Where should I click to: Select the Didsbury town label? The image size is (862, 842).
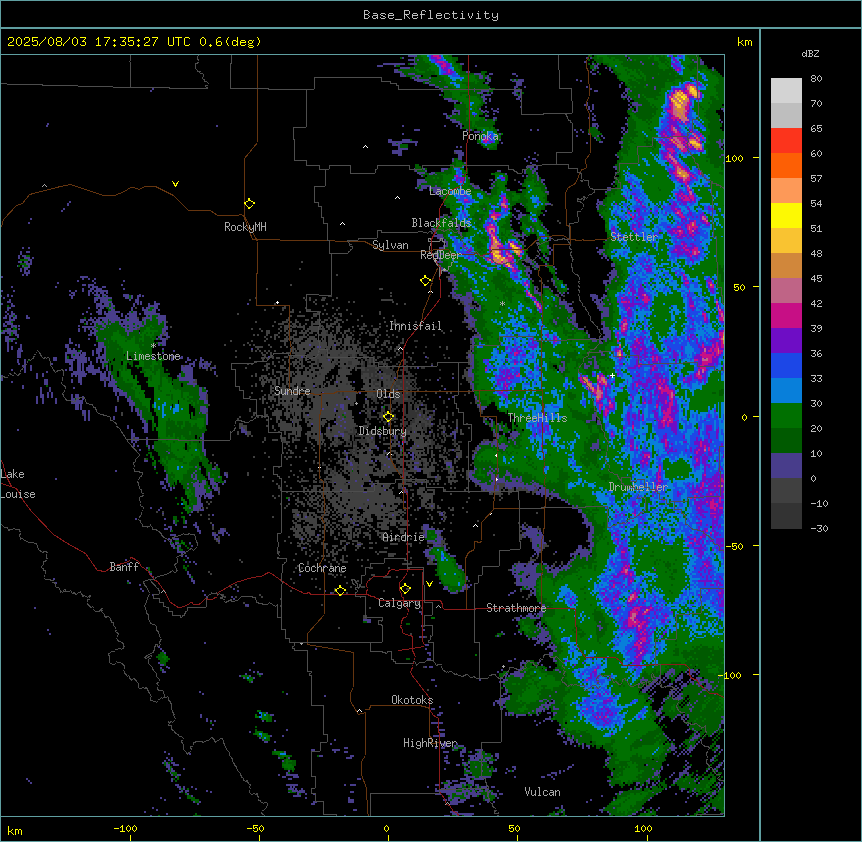(382, 431)
